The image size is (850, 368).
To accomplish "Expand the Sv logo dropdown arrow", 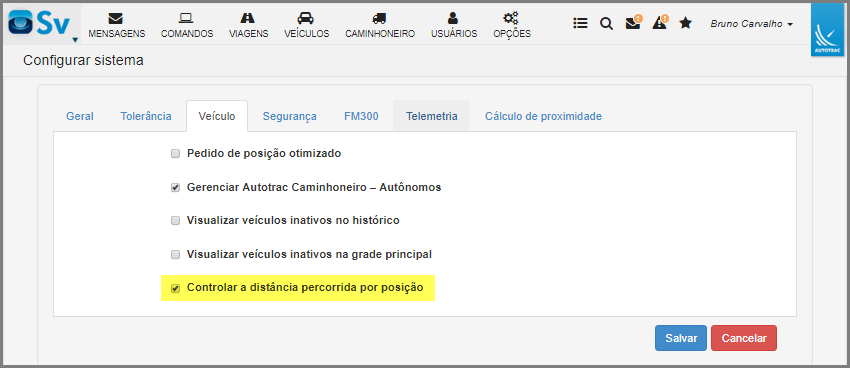I will (75, 40).
